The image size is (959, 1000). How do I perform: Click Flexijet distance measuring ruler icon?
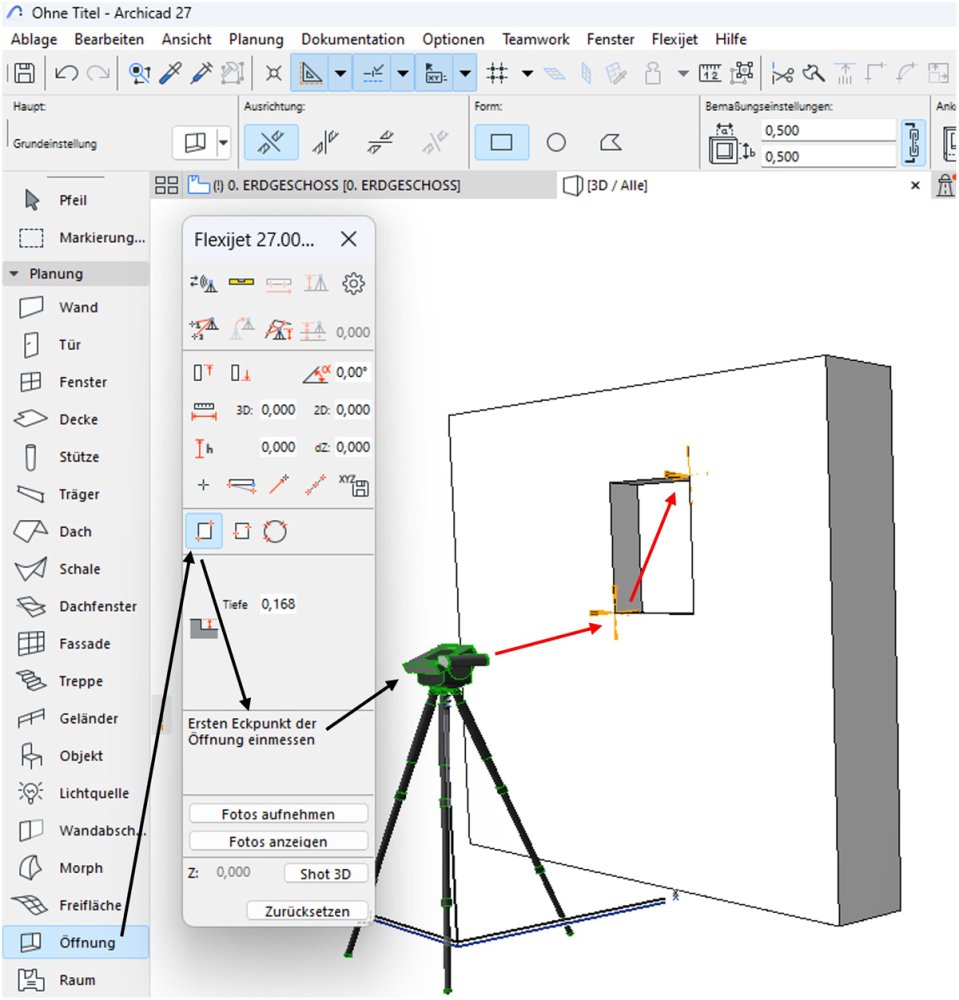(x=204, y=410)
